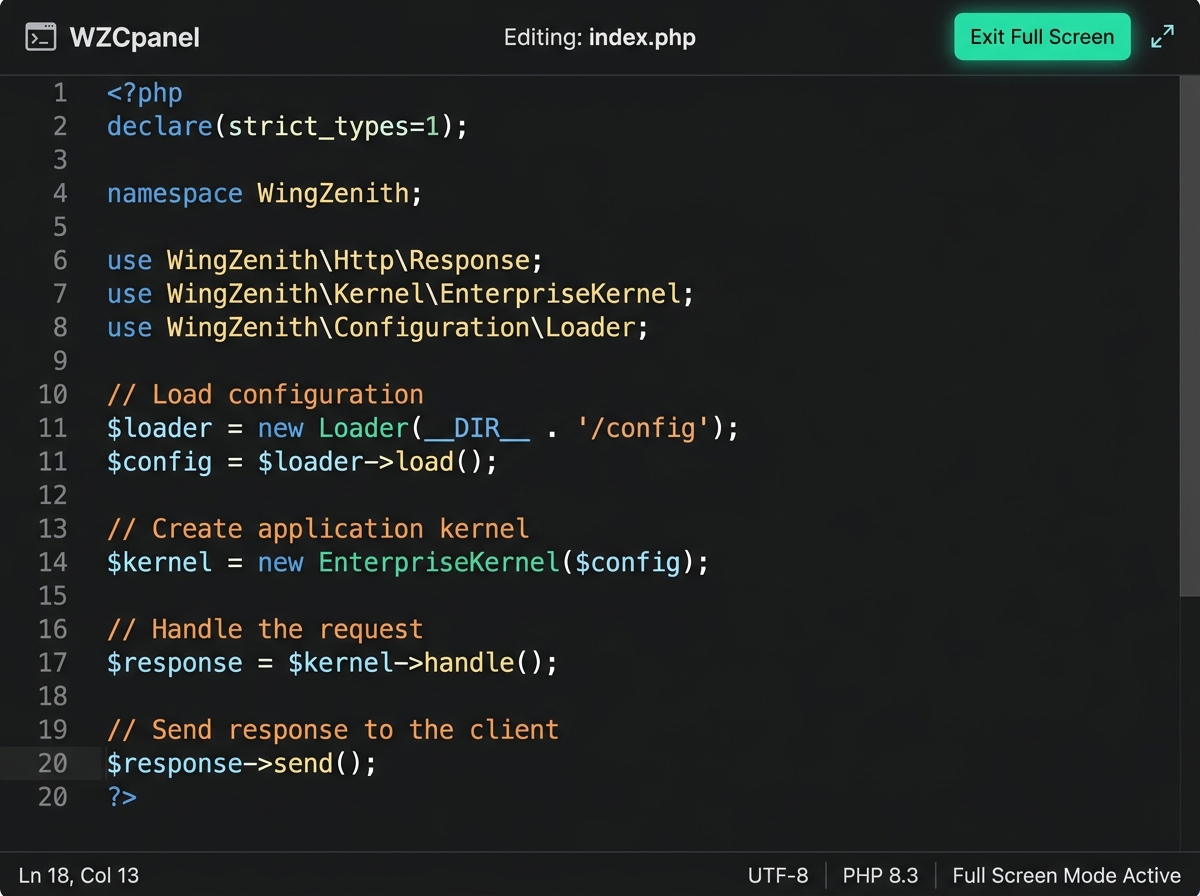1200x896 pixels.
Task: Click the PHP 8.3 status entry
Action: tap(880, 876)
